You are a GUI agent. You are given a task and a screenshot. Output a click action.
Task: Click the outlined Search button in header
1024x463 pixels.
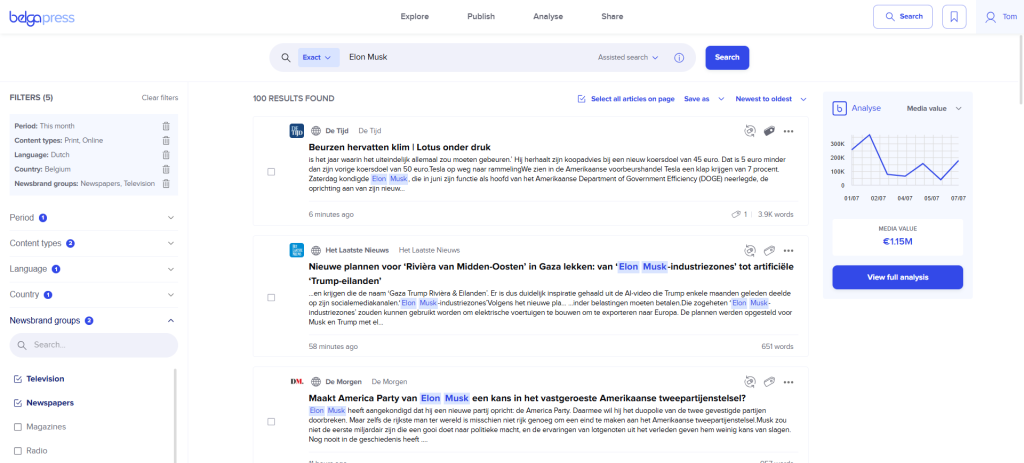pyautogui.click(x=903, y=17)
